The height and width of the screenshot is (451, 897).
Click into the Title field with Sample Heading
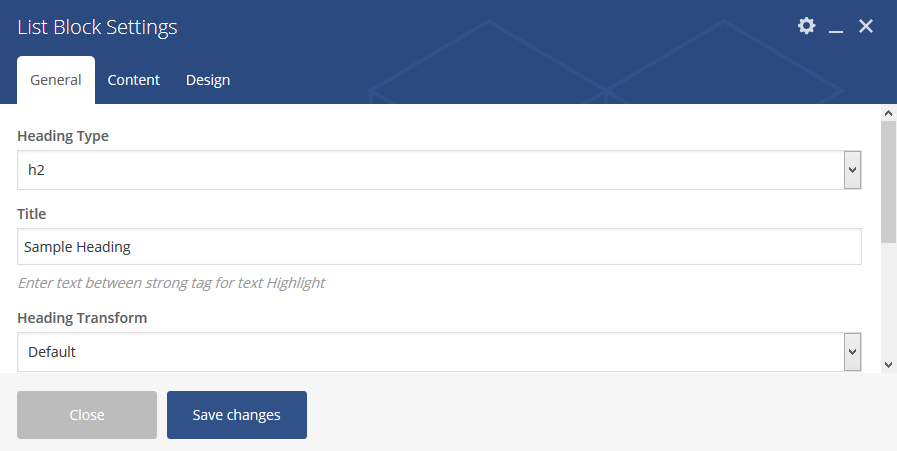[439, 247]
